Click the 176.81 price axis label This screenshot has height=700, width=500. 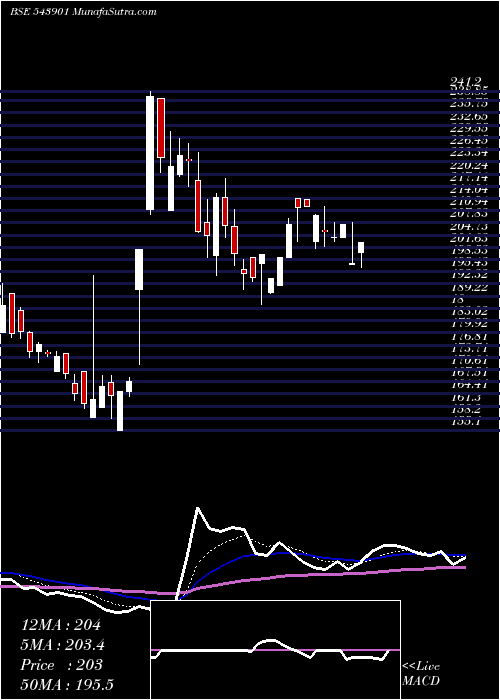click(468, 336)
